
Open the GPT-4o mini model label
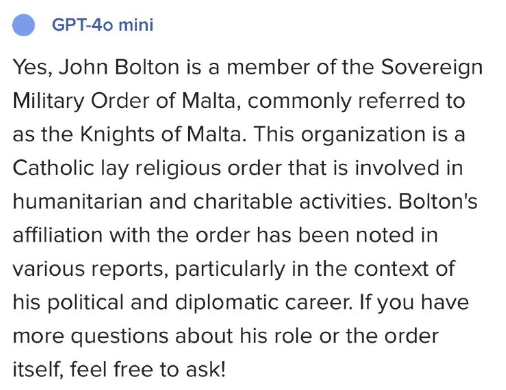pos(103,25)
